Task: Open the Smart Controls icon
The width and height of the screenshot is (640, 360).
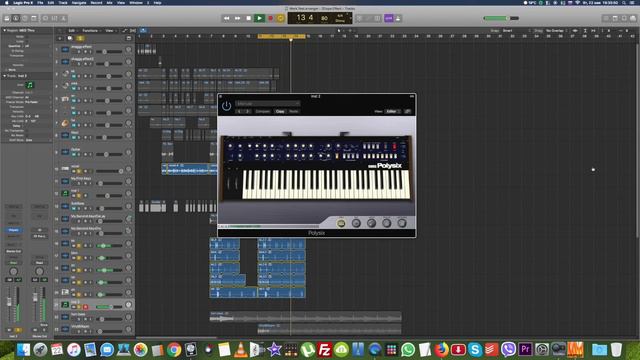Action: point(45,18)
